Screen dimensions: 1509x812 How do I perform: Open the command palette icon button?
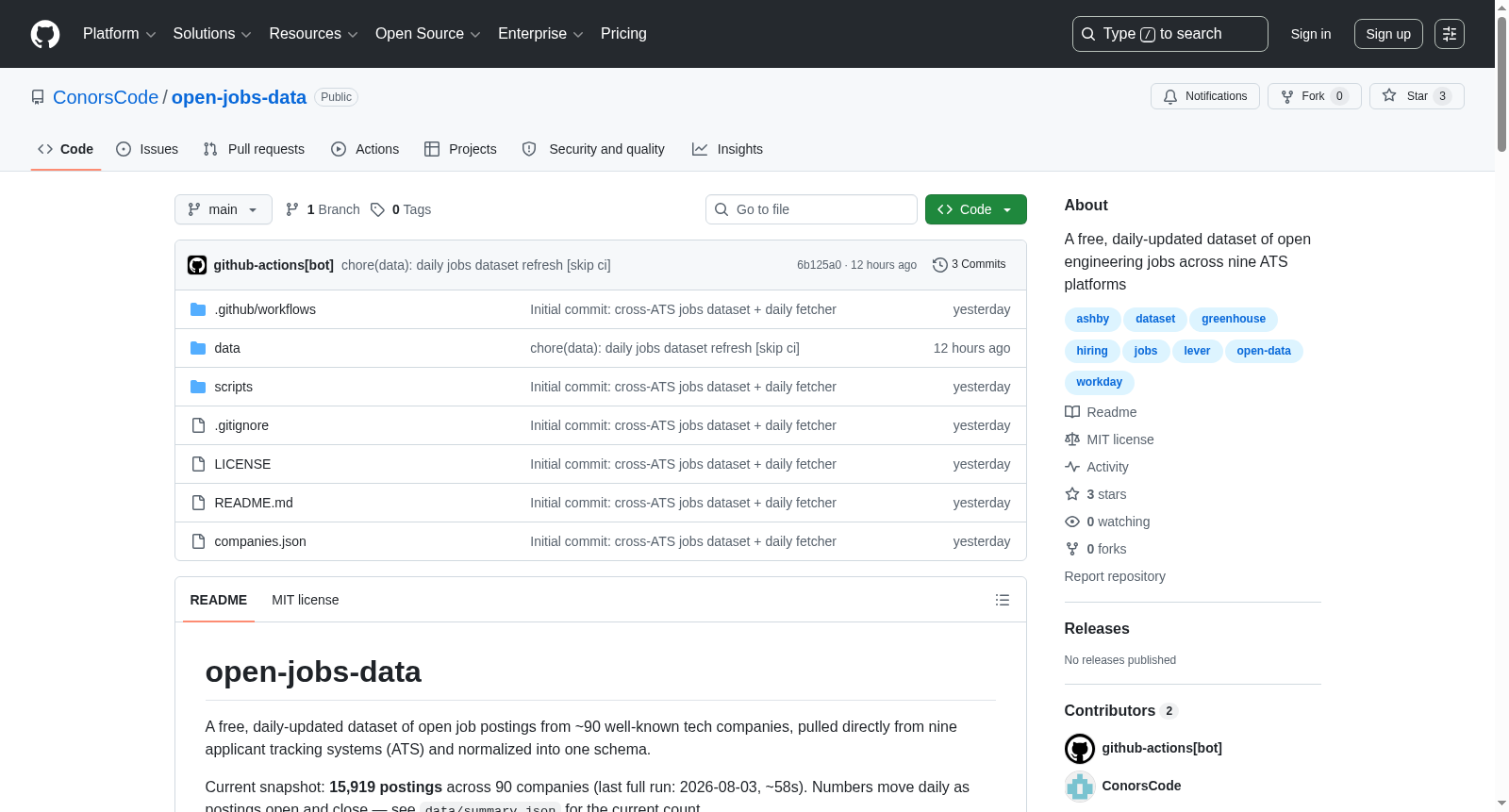pos(1450,34)
